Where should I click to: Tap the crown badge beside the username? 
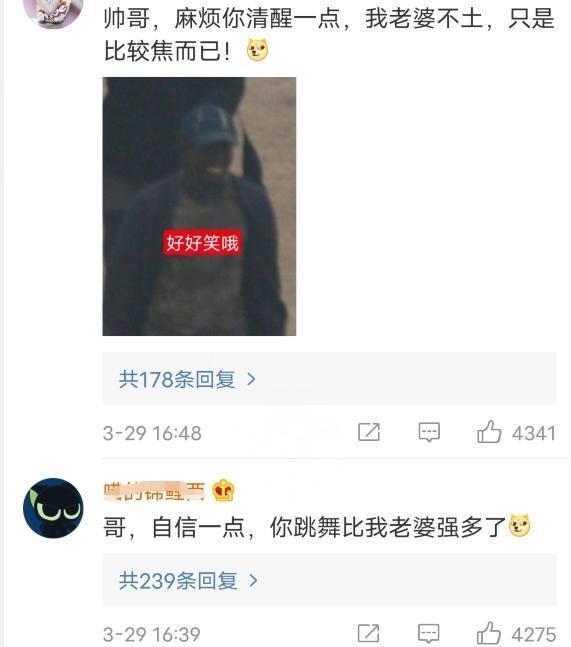pos(223,491)
